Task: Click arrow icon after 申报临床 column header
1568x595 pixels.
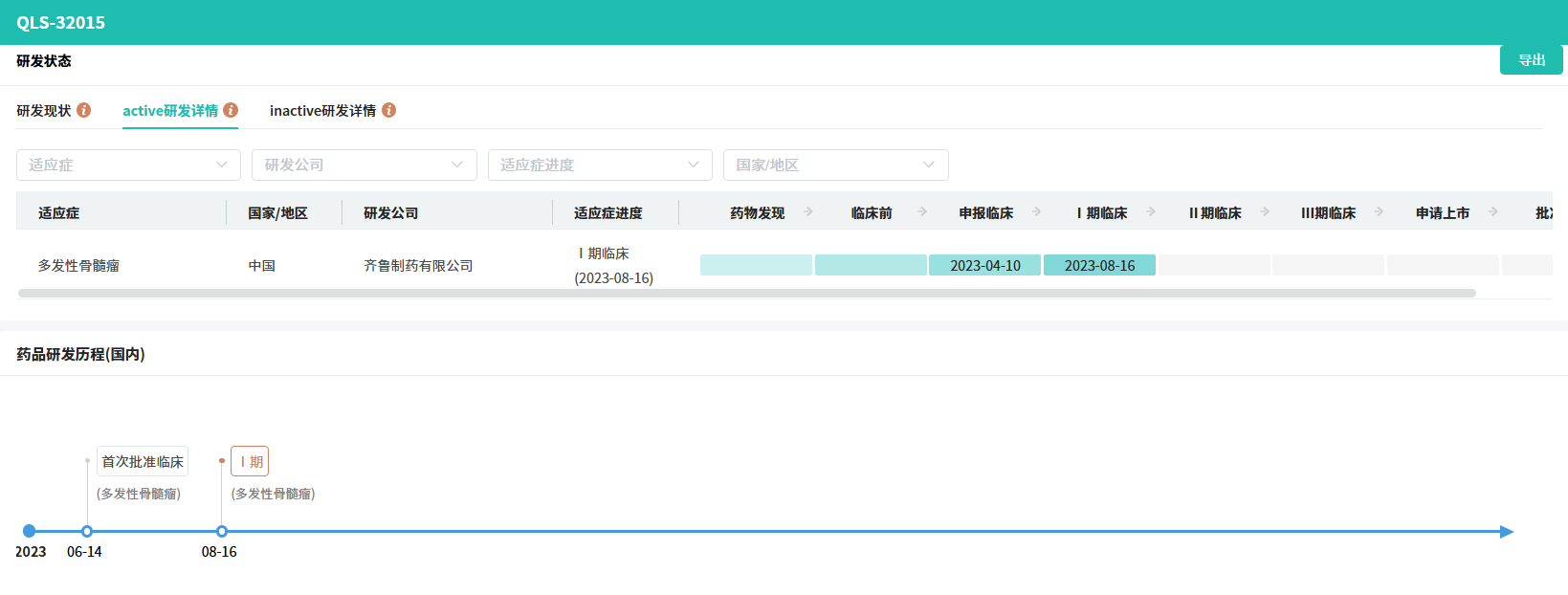Action: pyautogui.click(x=1036, y=211)
